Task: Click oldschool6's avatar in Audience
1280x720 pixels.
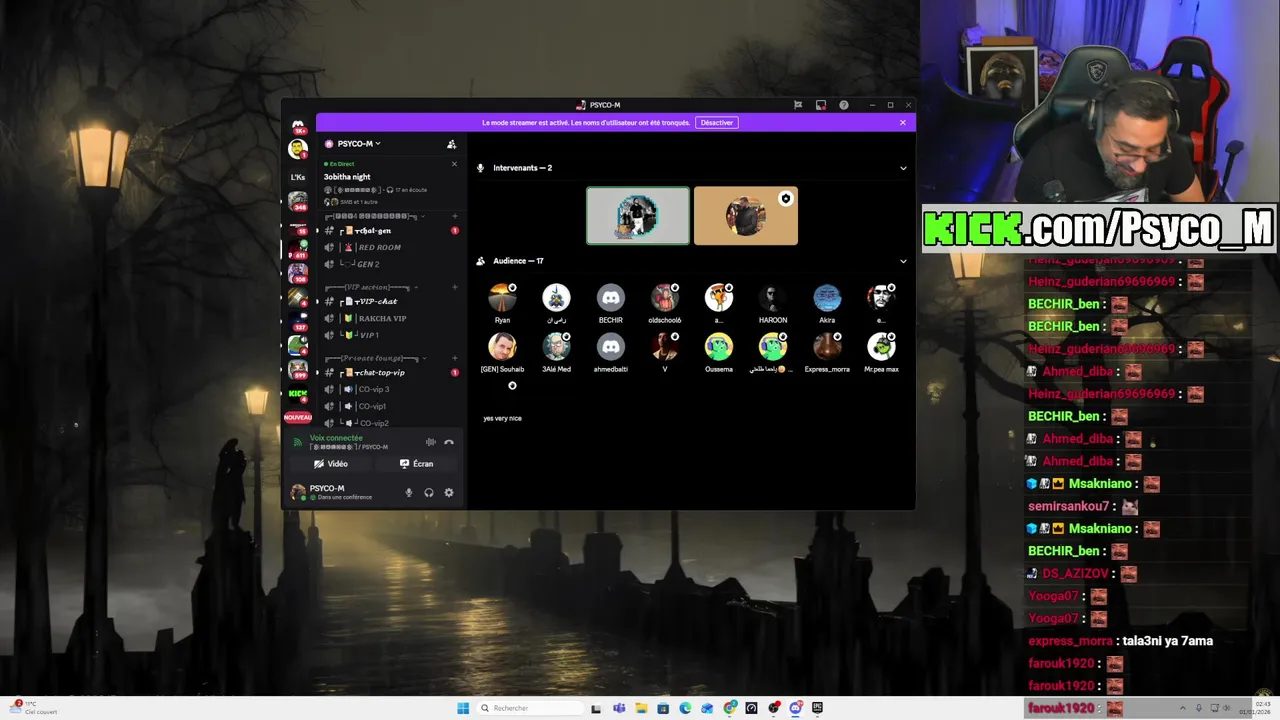Action: point(664,298)
